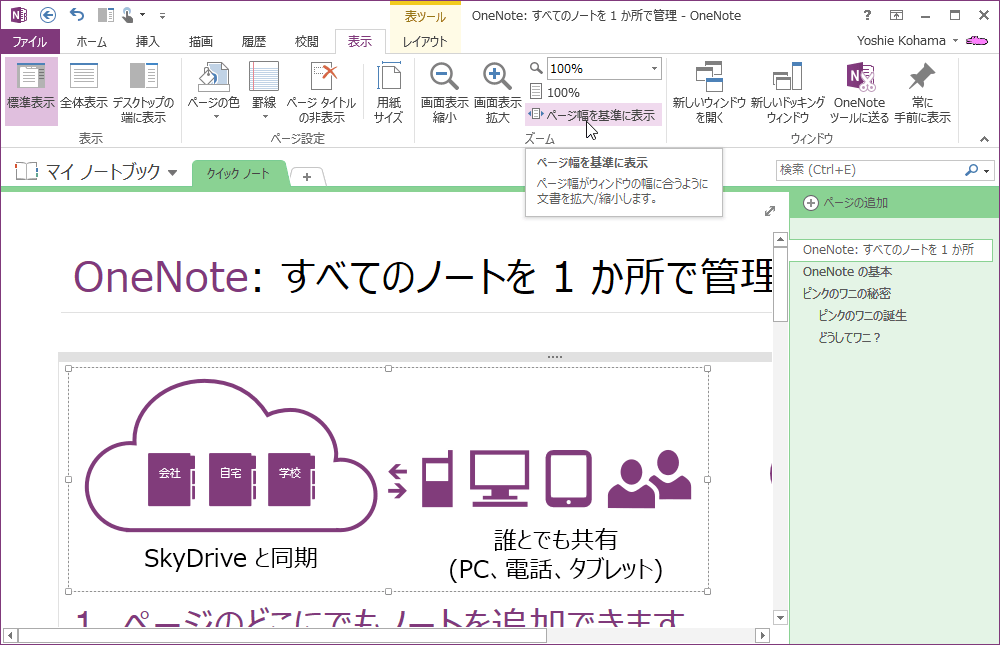The height and width of the screenshot is (645, 1000).
Task: Reset zoom with the 100% button
Action: click(555, 92)
